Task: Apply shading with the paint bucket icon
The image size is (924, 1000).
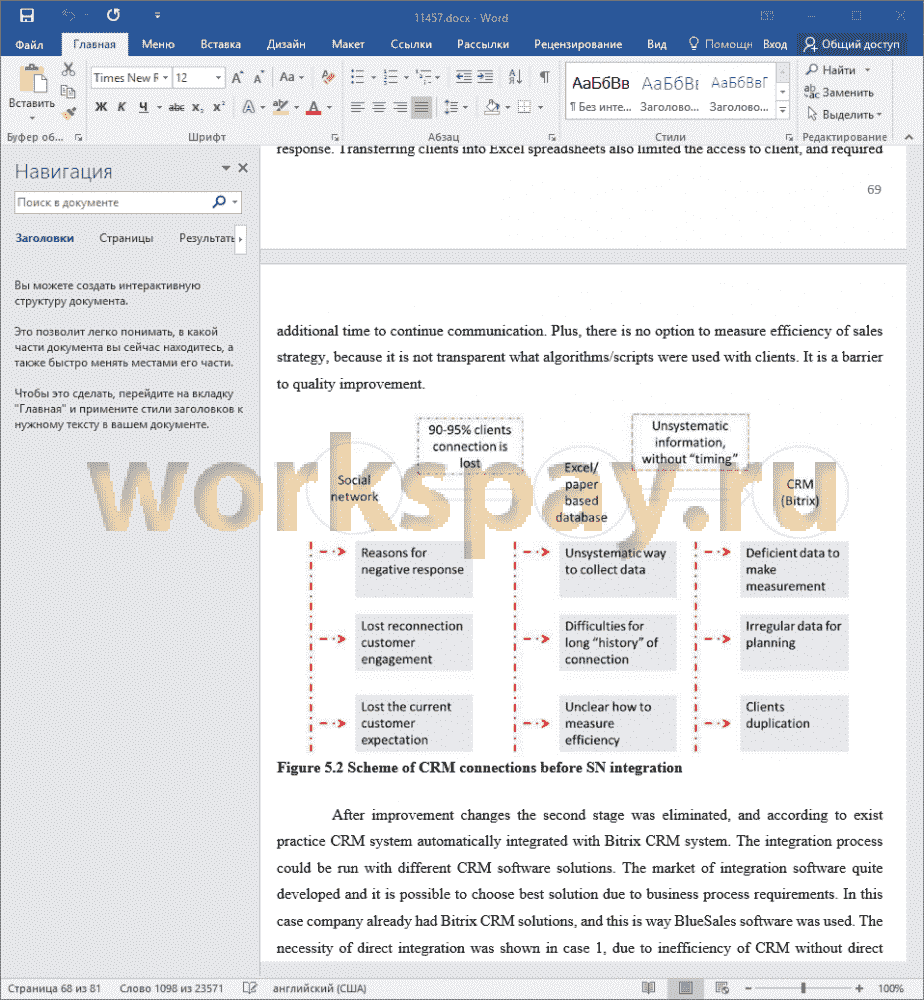Action: tap(492, 107)
